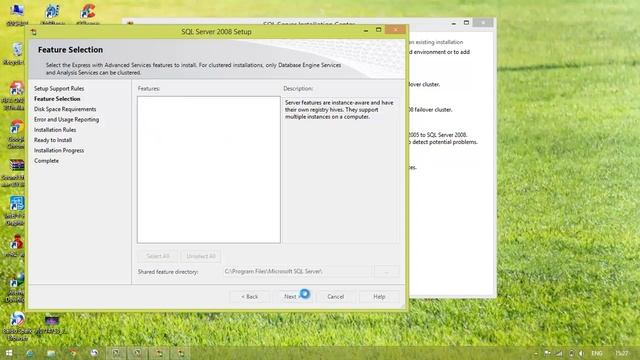This screenshot has width=640, height=360.
Task: Minimize the SQL Server 2008 Setup window
Action: [x=366, y=30]
